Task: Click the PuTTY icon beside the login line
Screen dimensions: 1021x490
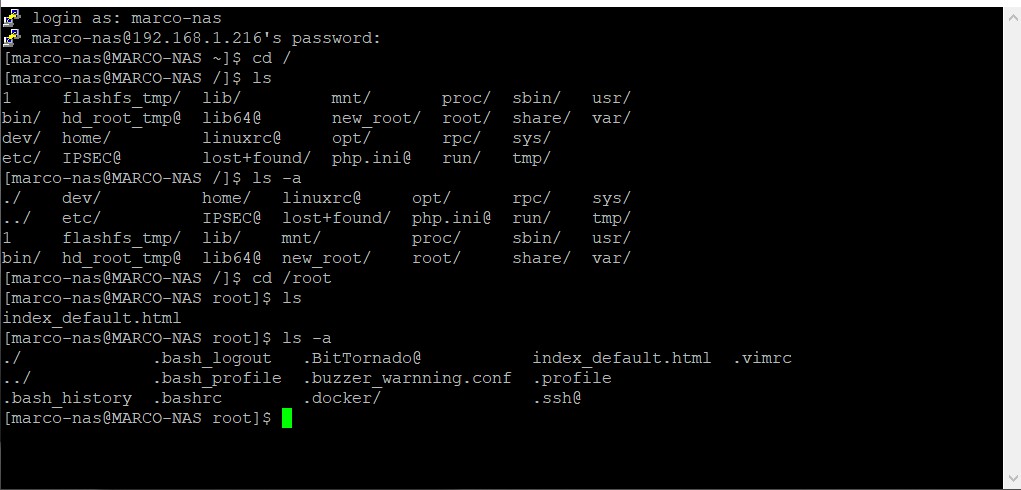Action: (12, 17)
